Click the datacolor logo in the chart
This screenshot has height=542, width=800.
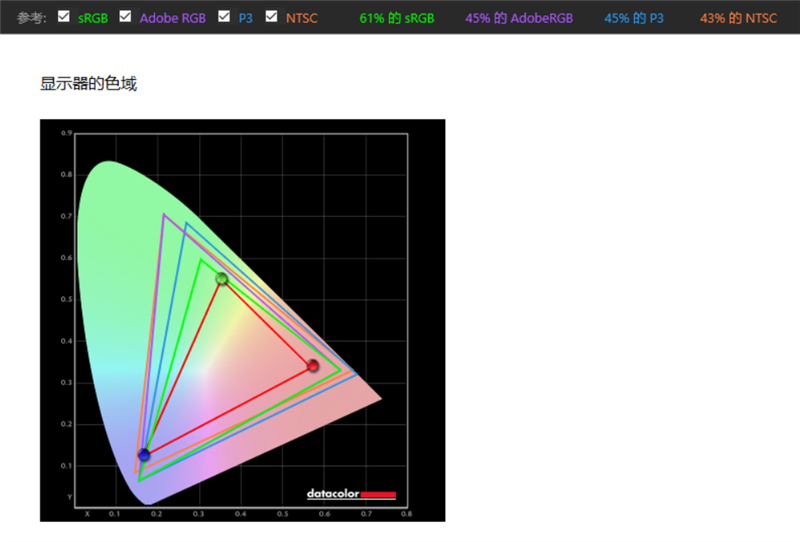pyautogui.click(x=351, y=494)
